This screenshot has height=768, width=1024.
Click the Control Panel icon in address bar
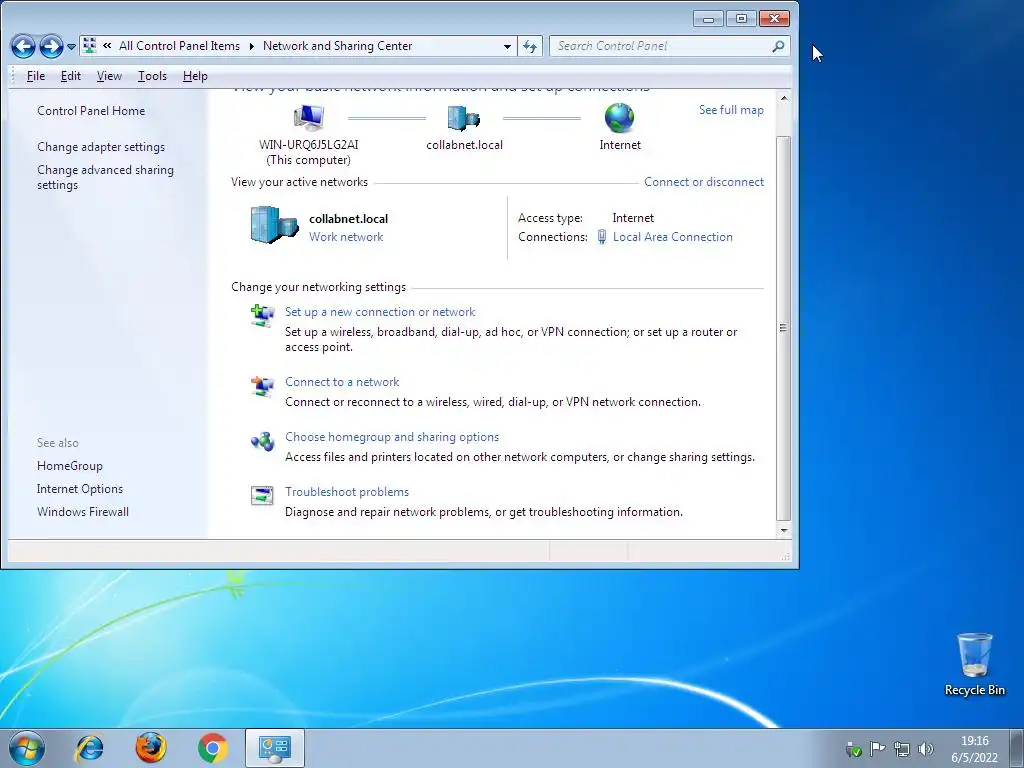tap(90, 46)
